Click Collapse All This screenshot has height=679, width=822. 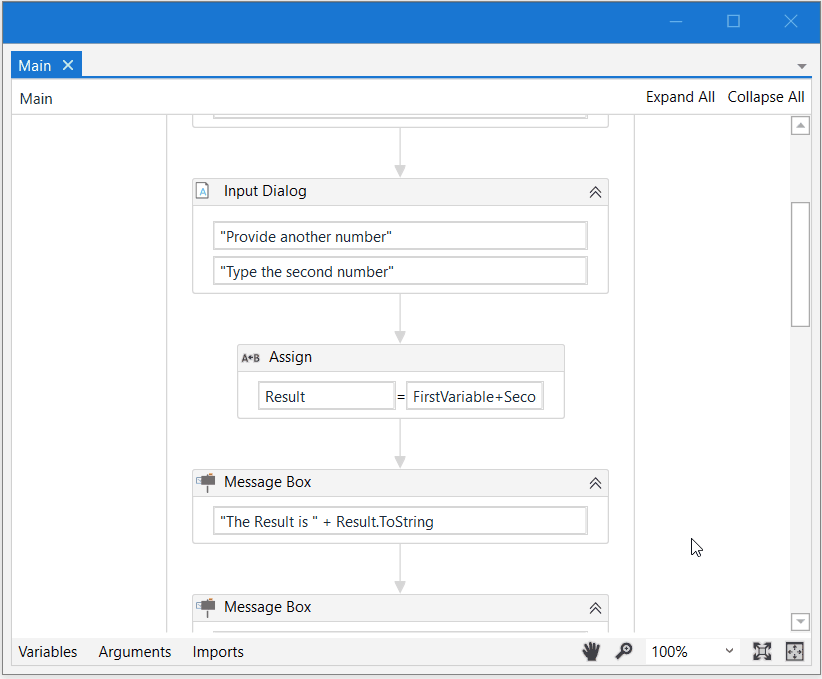tap(766, 97)
